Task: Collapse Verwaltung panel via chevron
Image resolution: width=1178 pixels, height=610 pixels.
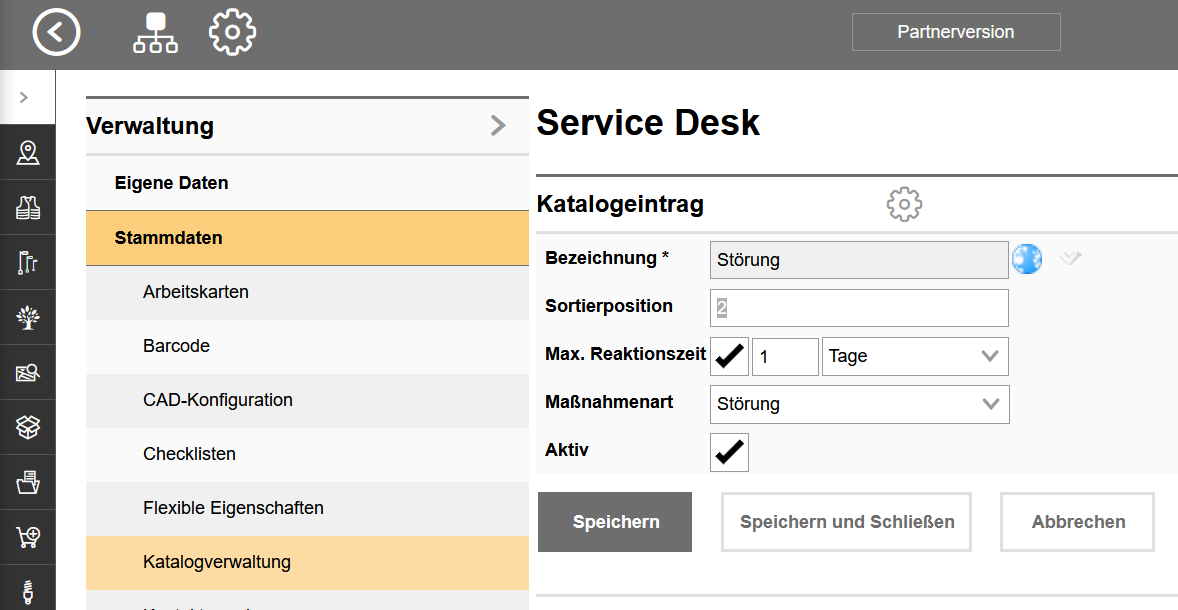Action: pyautogui.click(x=497, y=125)
